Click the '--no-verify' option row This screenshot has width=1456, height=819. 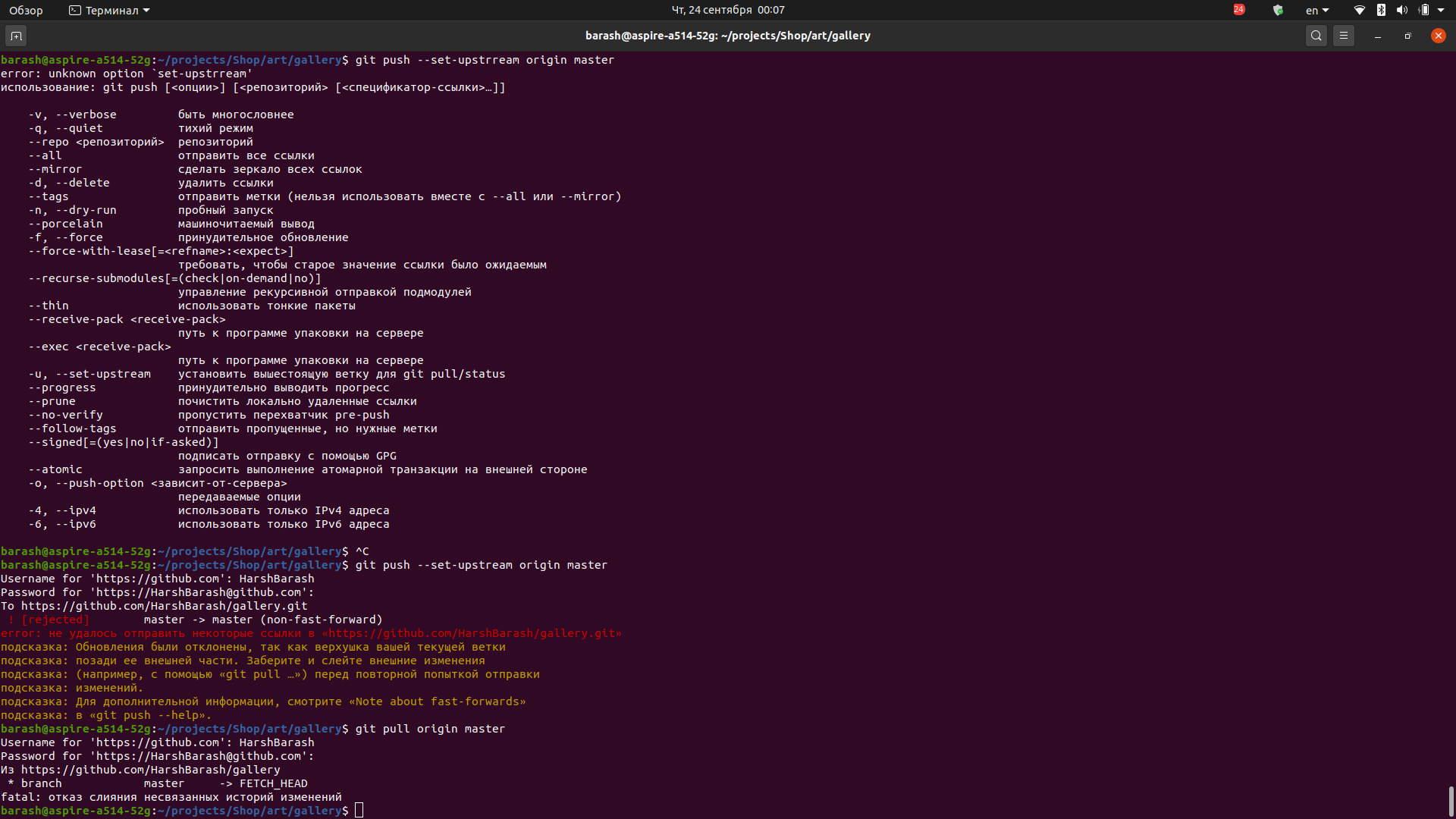209,415
